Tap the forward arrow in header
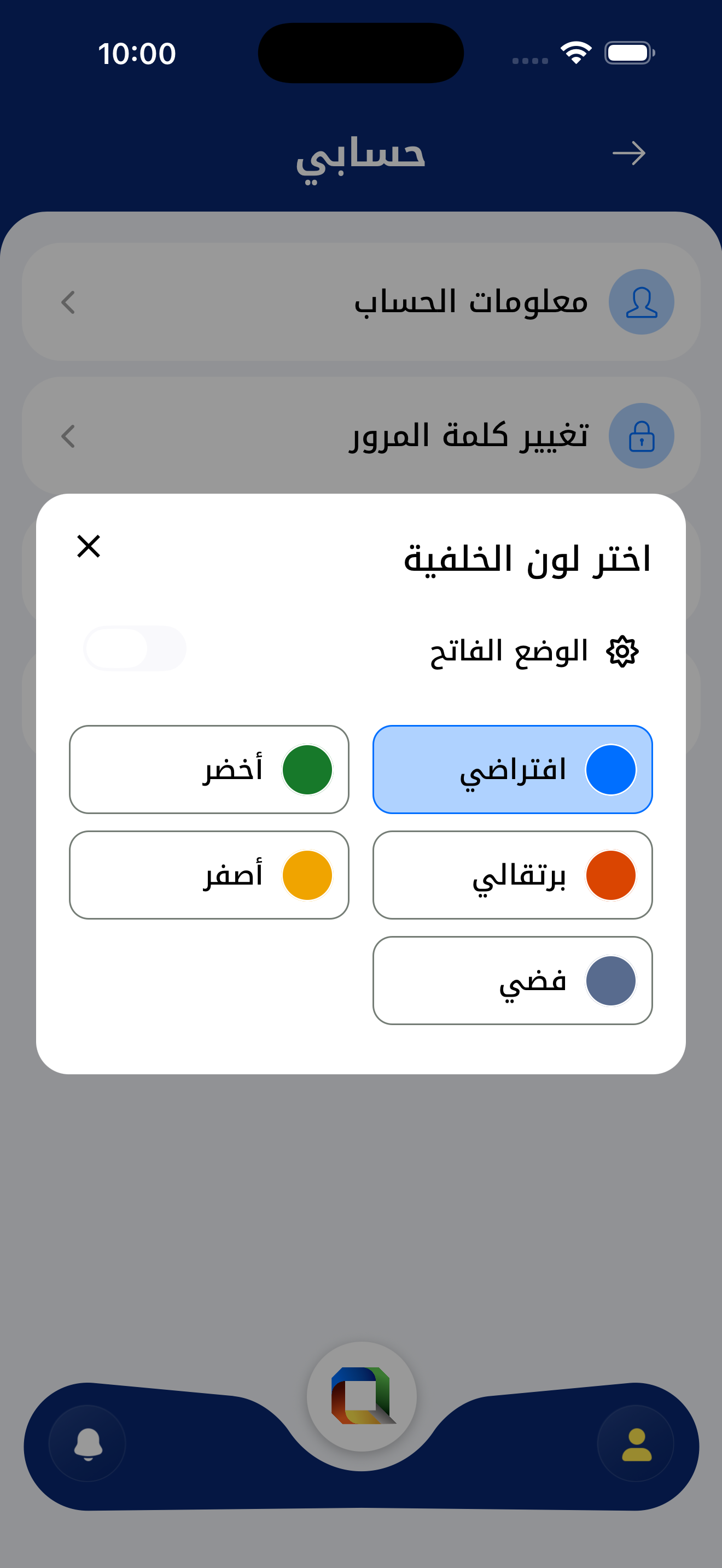722x1568 pixels. (629, 154)
